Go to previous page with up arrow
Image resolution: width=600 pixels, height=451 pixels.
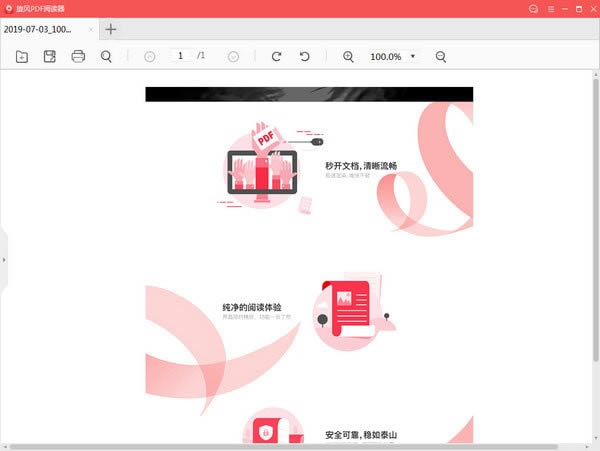point(150,57)
